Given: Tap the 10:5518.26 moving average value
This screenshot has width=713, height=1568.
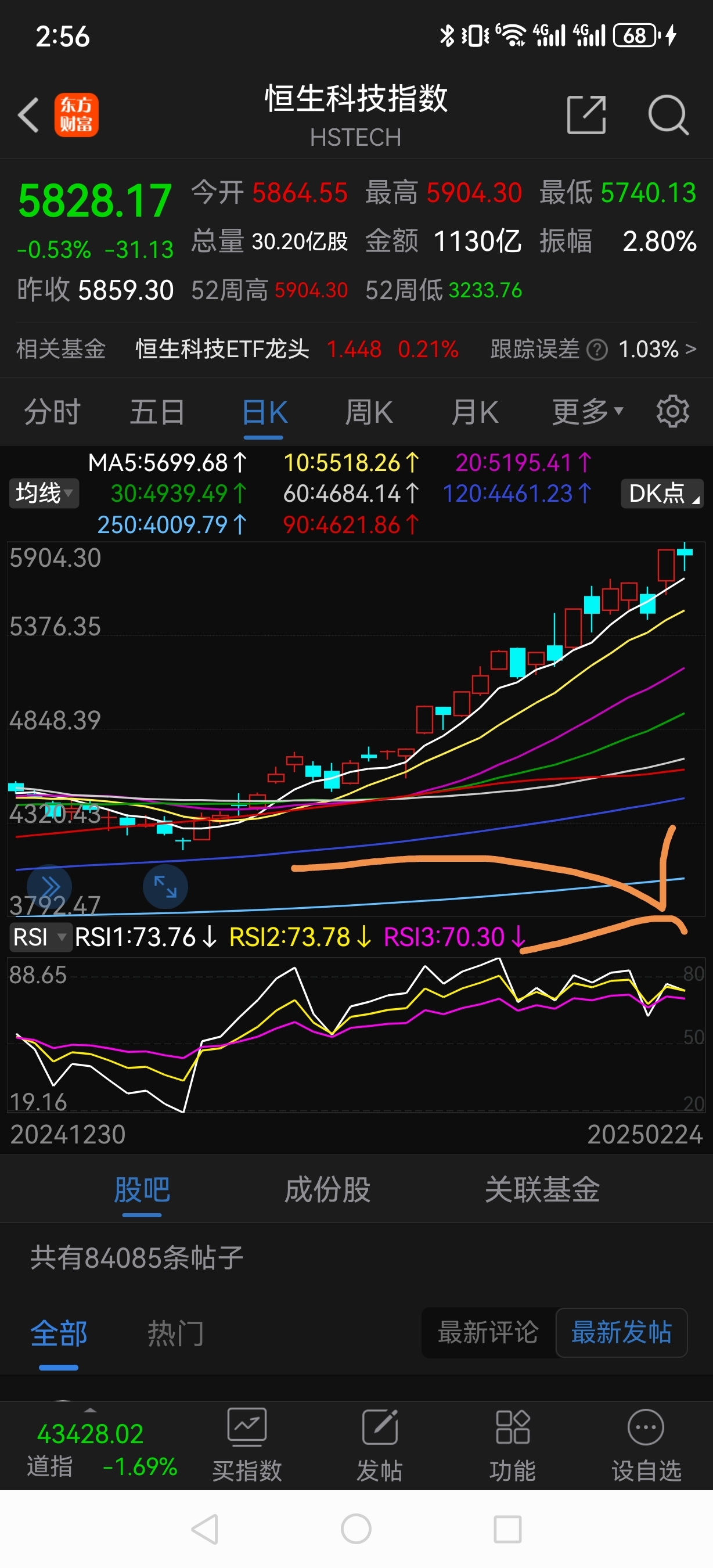Looking at the screenshot, I should click(x=351, y=463).
